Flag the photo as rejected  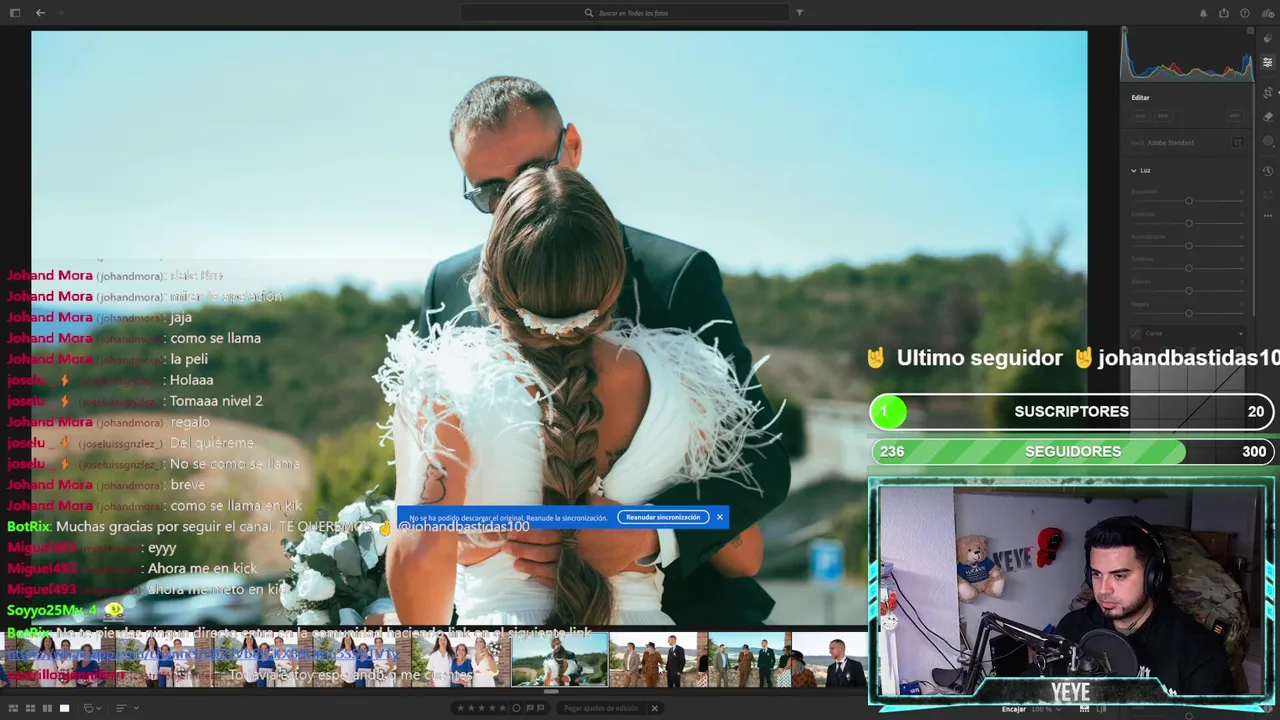coord(541,708)
